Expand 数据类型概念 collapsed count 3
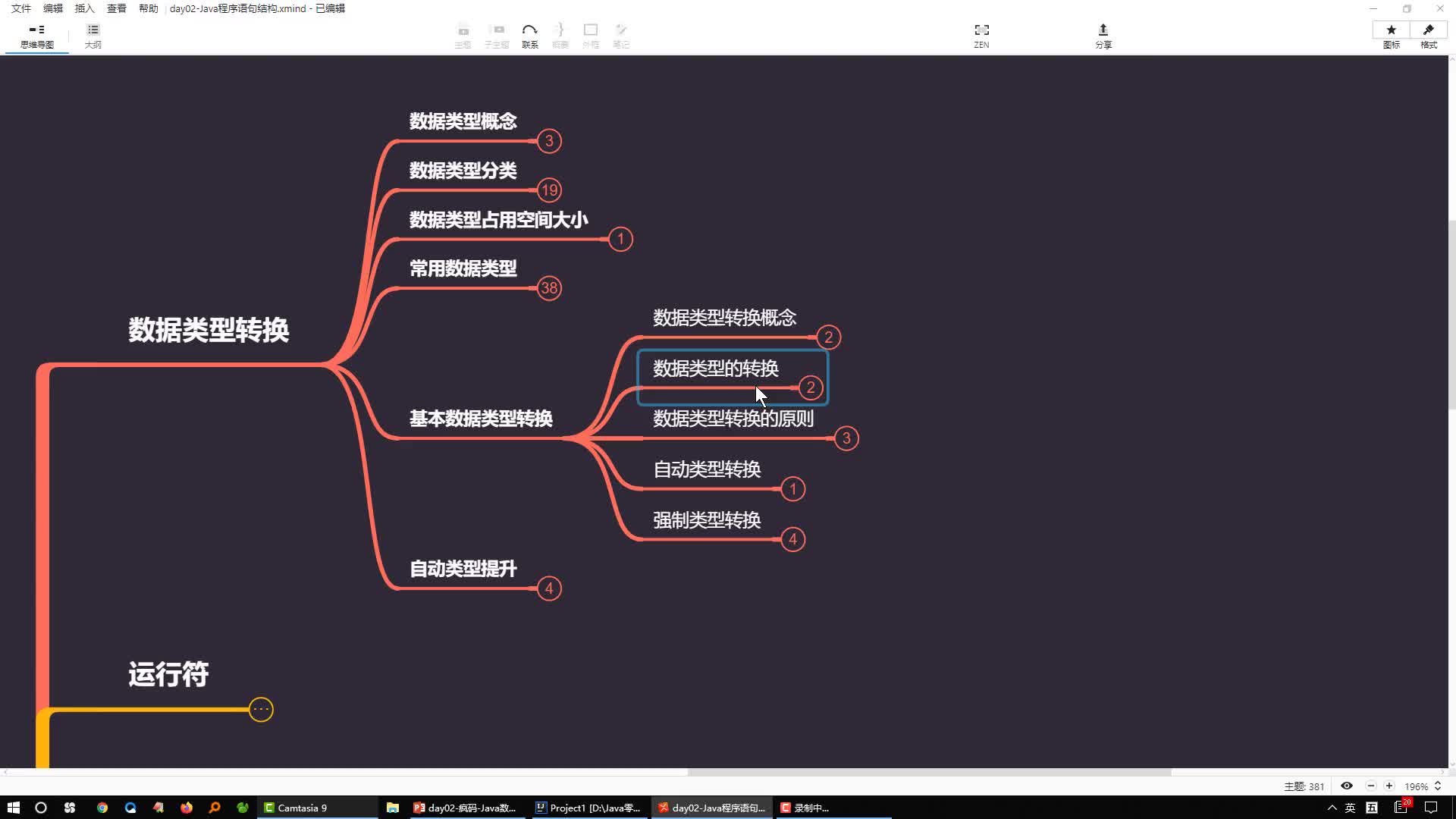The image size is (1456, 819). (x=549, y=141)
